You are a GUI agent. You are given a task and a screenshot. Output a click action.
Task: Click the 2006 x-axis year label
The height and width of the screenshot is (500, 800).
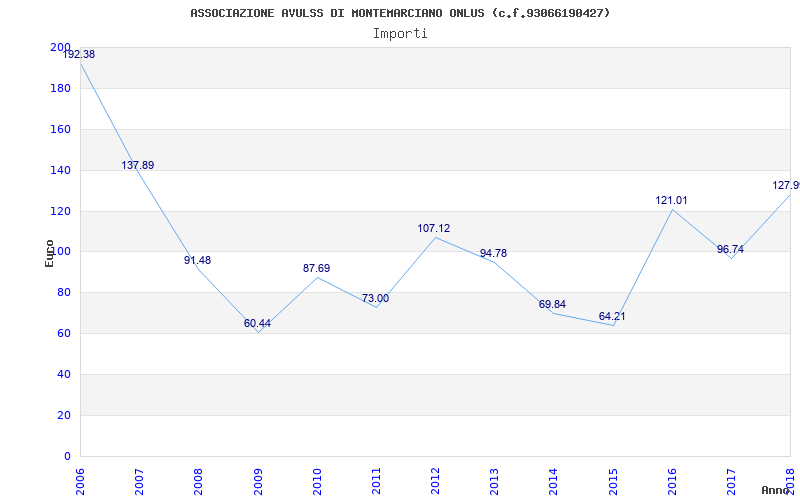(x=80, y=481)
